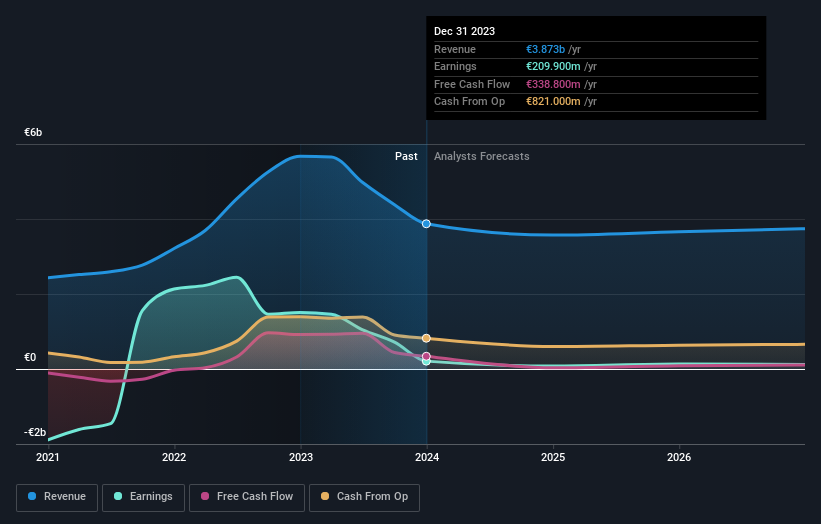The width and height of the screenshot is (821, 524).
Task: Toggle the Earnings legend button
Action: coord(143,497)
